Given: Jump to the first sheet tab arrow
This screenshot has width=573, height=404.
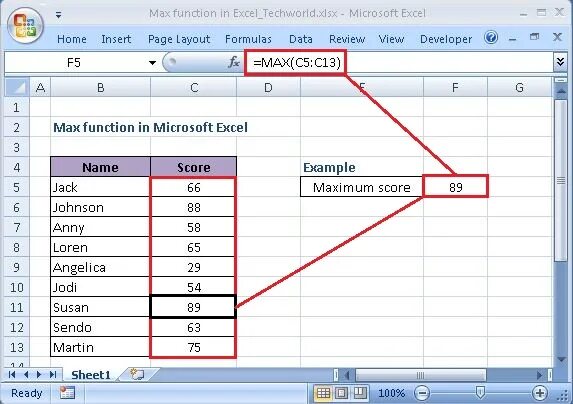Looking at the screenshot, I should click(12, 374).
